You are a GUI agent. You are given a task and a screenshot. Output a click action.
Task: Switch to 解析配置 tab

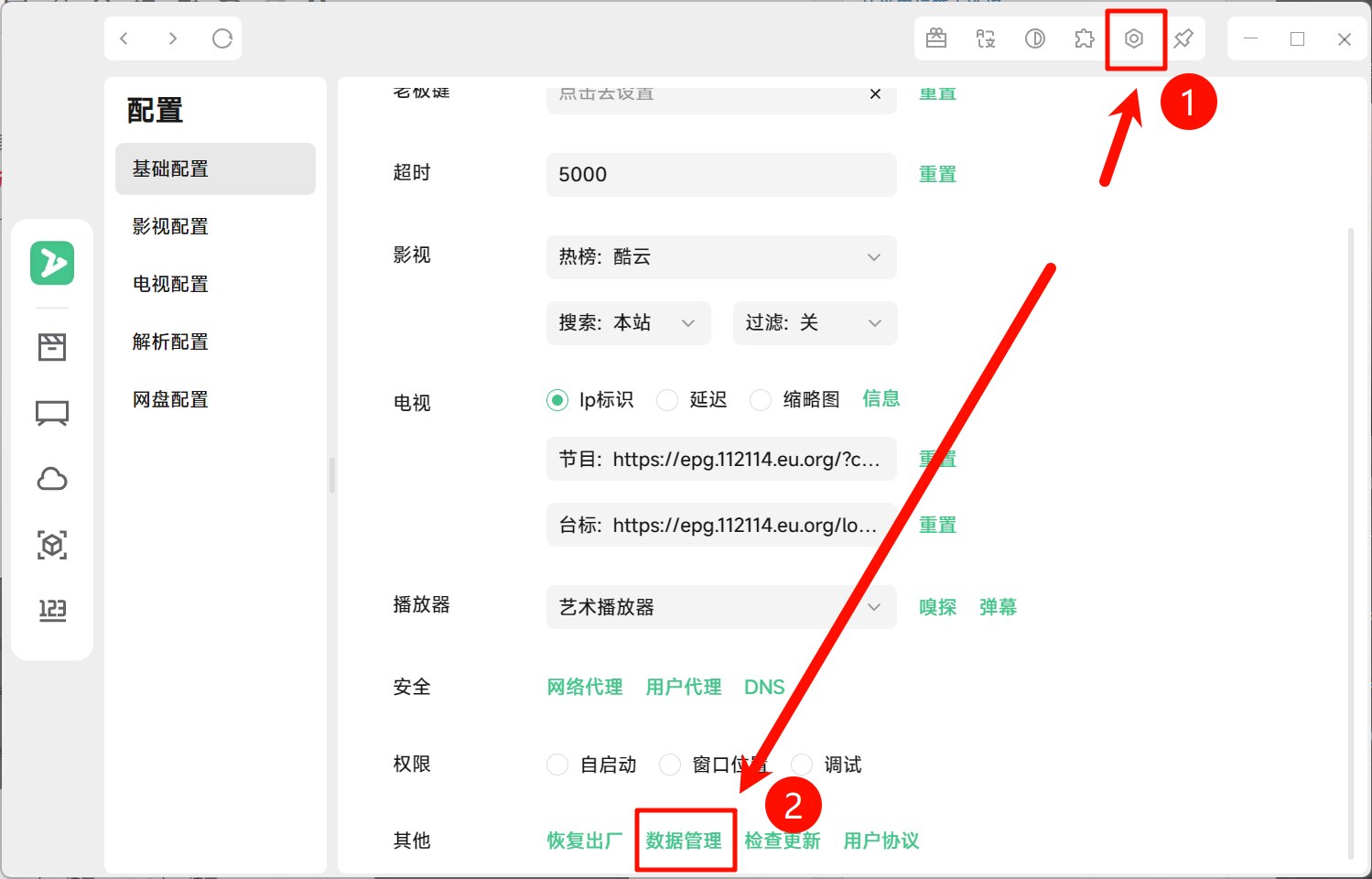coord(170,342)
